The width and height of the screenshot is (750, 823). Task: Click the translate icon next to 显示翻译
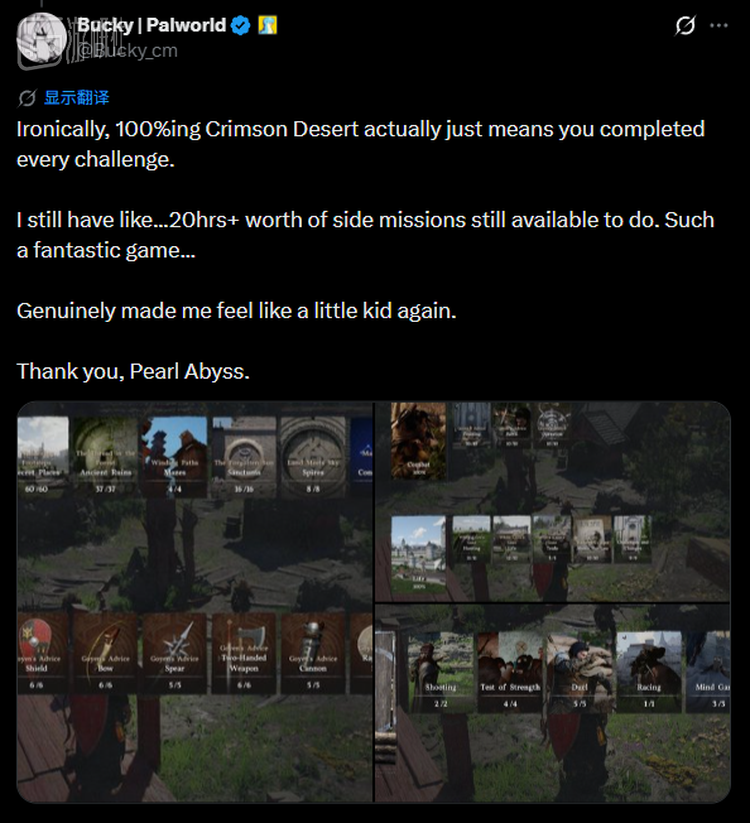[27, 98]
